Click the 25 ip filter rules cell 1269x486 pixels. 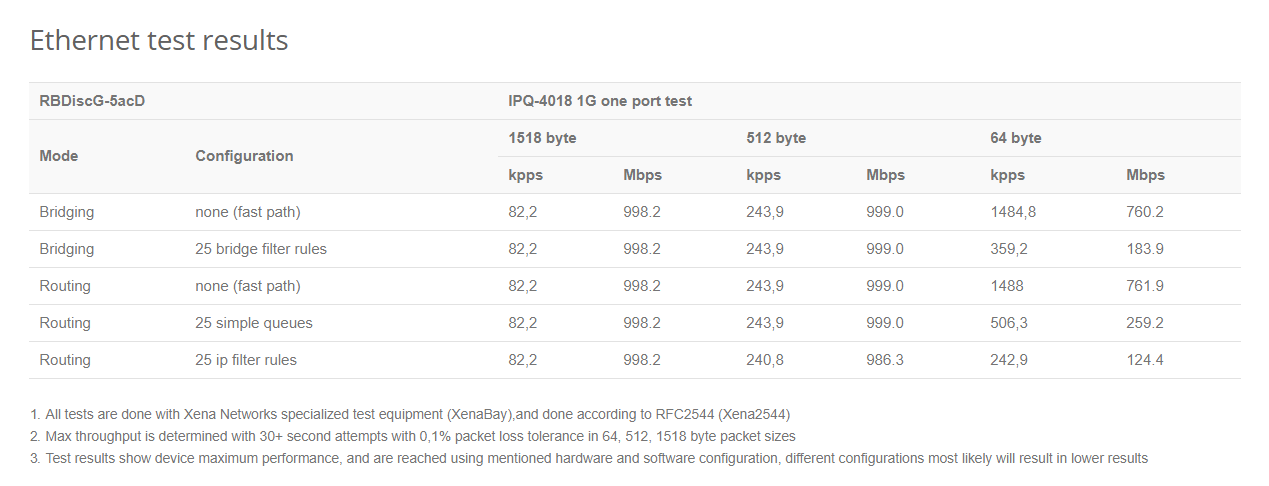click(246, 360)
